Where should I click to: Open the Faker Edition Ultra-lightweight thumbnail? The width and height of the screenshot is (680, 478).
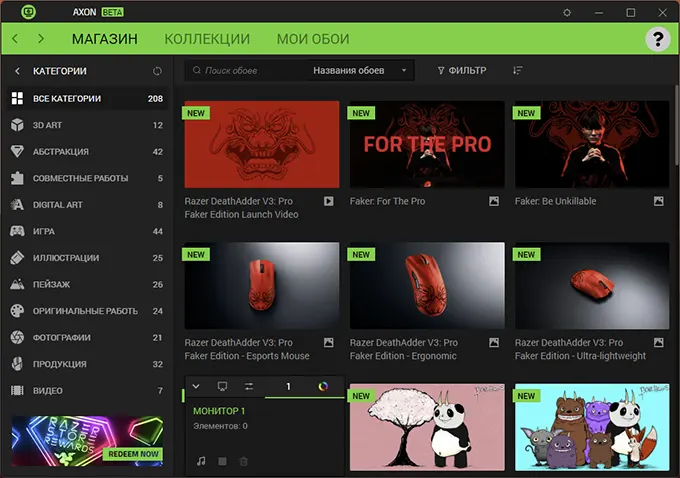coord(592,286)
